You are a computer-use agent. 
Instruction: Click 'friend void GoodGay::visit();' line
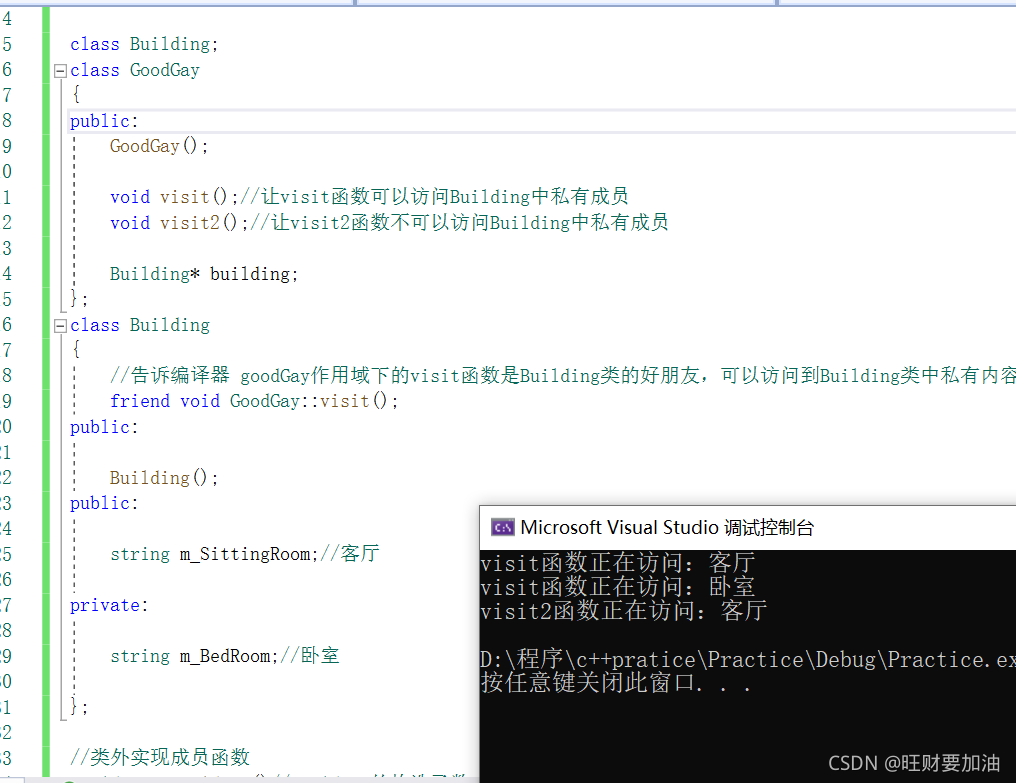coord(254,401)
